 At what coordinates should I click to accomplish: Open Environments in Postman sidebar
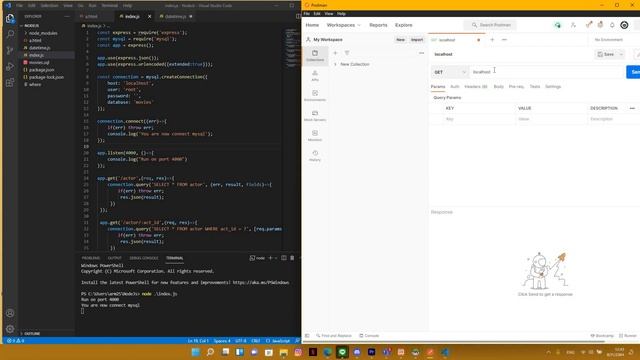coord(315,96)
